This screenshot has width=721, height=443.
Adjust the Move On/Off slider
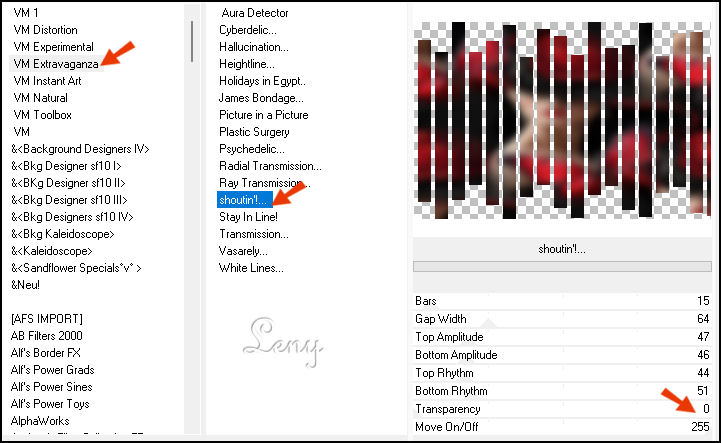pos(562,426)
